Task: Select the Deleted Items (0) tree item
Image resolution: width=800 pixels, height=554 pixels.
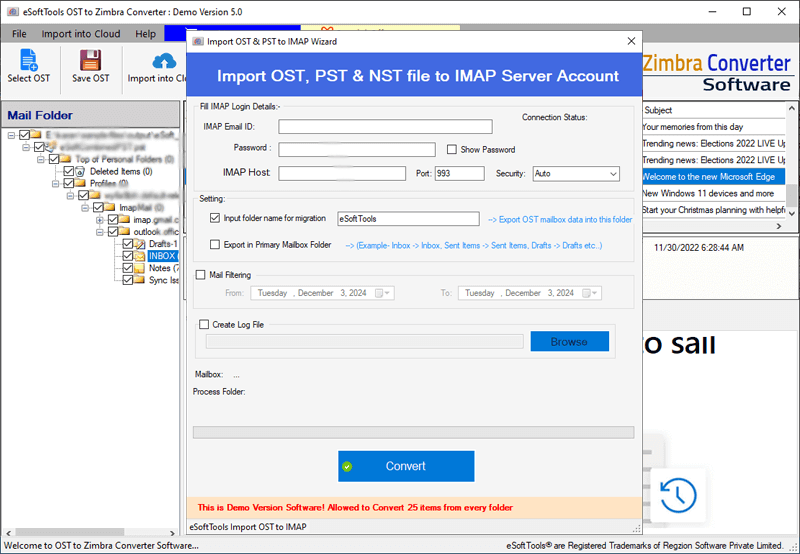Action: (x=121, y=171)
